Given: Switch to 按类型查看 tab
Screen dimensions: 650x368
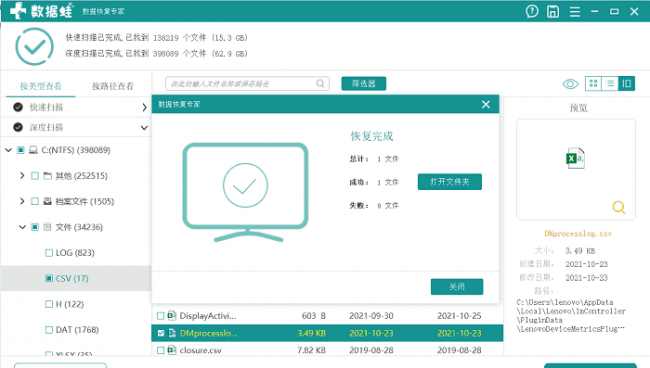Looking at the screenshot, I should click(x=41, y=86).
